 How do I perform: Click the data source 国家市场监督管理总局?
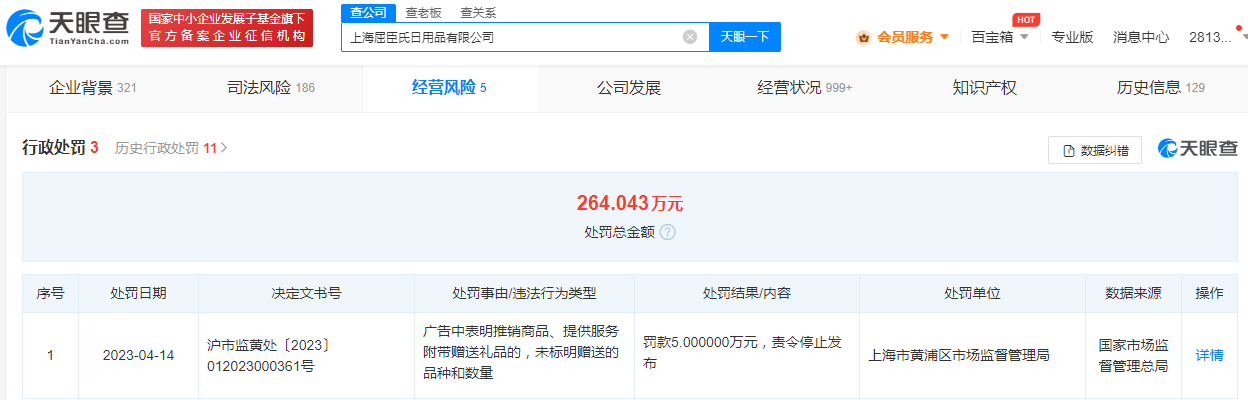pyautogui.click(x=1133, y=355)
